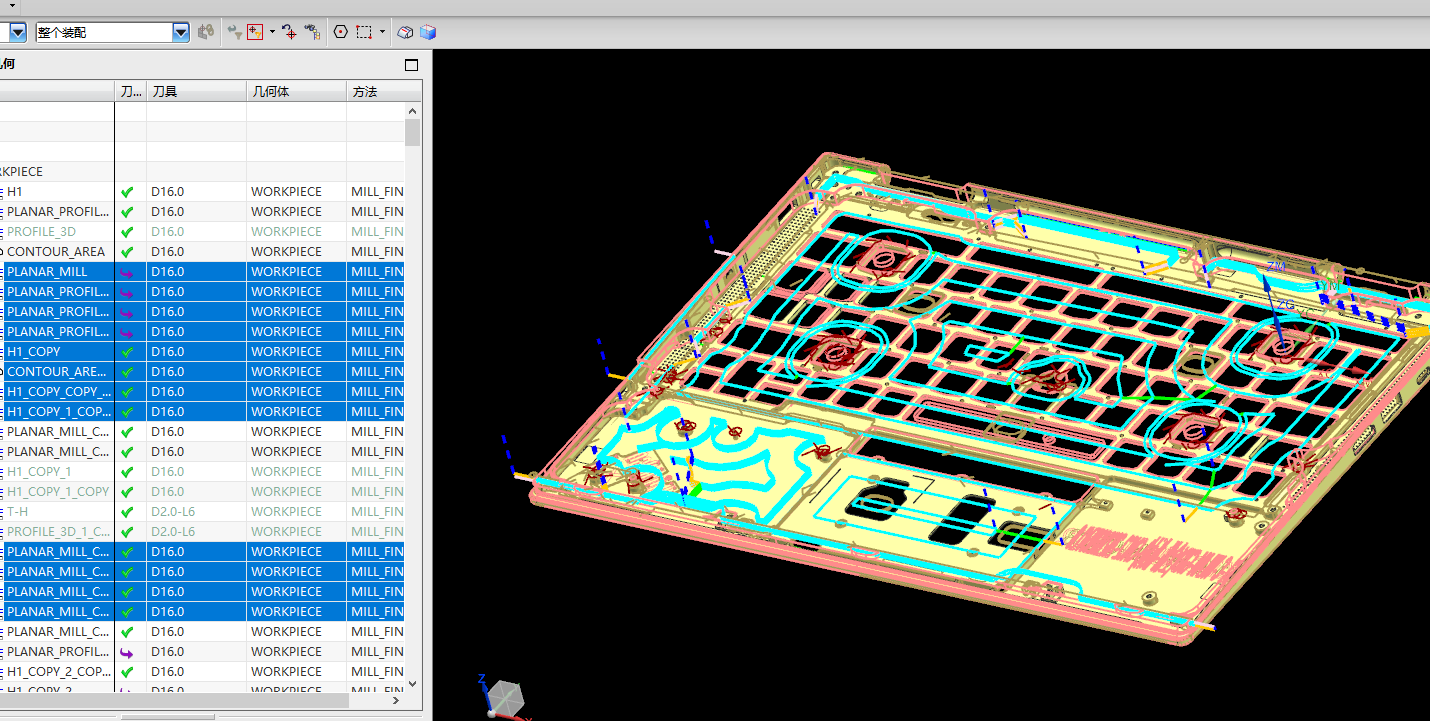Click the status checkmark in the H1_COPY row
The image size is (1430, 721).
pyautogui.click(x=127, y=351)
